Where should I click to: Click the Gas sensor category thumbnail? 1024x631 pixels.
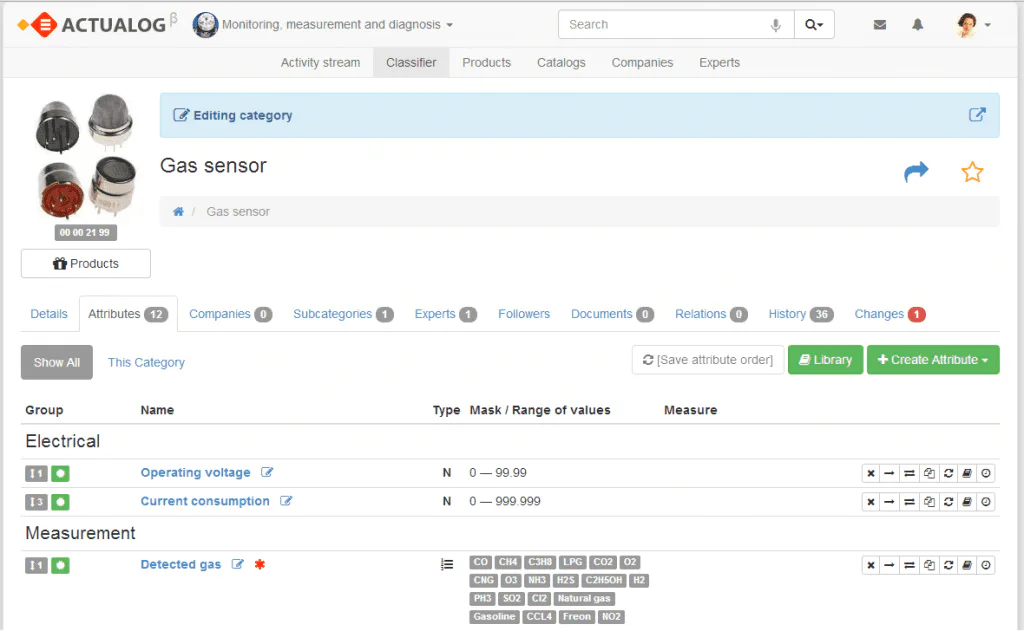click(x=86, y=157)
